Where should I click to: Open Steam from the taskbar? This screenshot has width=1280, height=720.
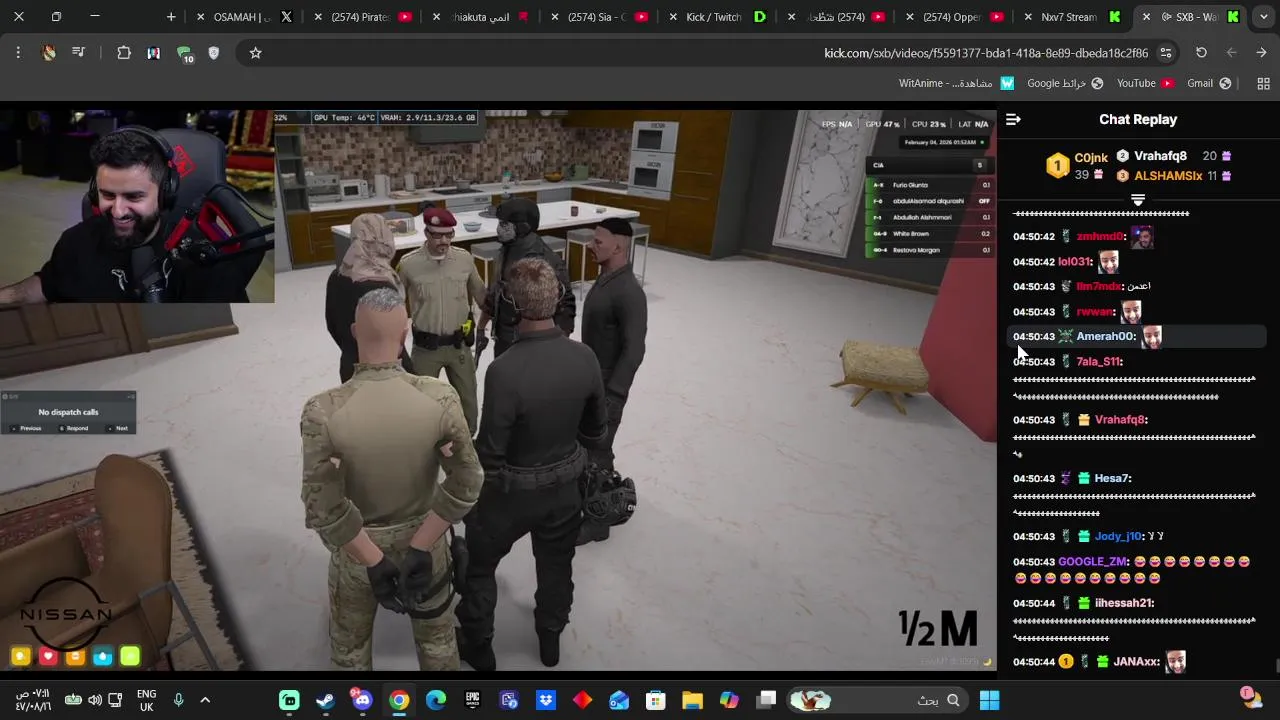pos(325,700)
